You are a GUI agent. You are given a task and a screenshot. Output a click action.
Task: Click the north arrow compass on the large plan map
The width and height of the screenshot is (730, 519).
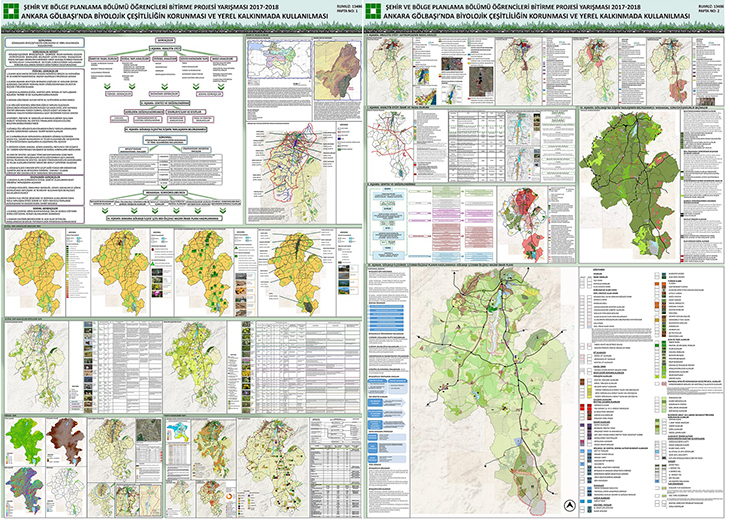click(x=570, y=506)
